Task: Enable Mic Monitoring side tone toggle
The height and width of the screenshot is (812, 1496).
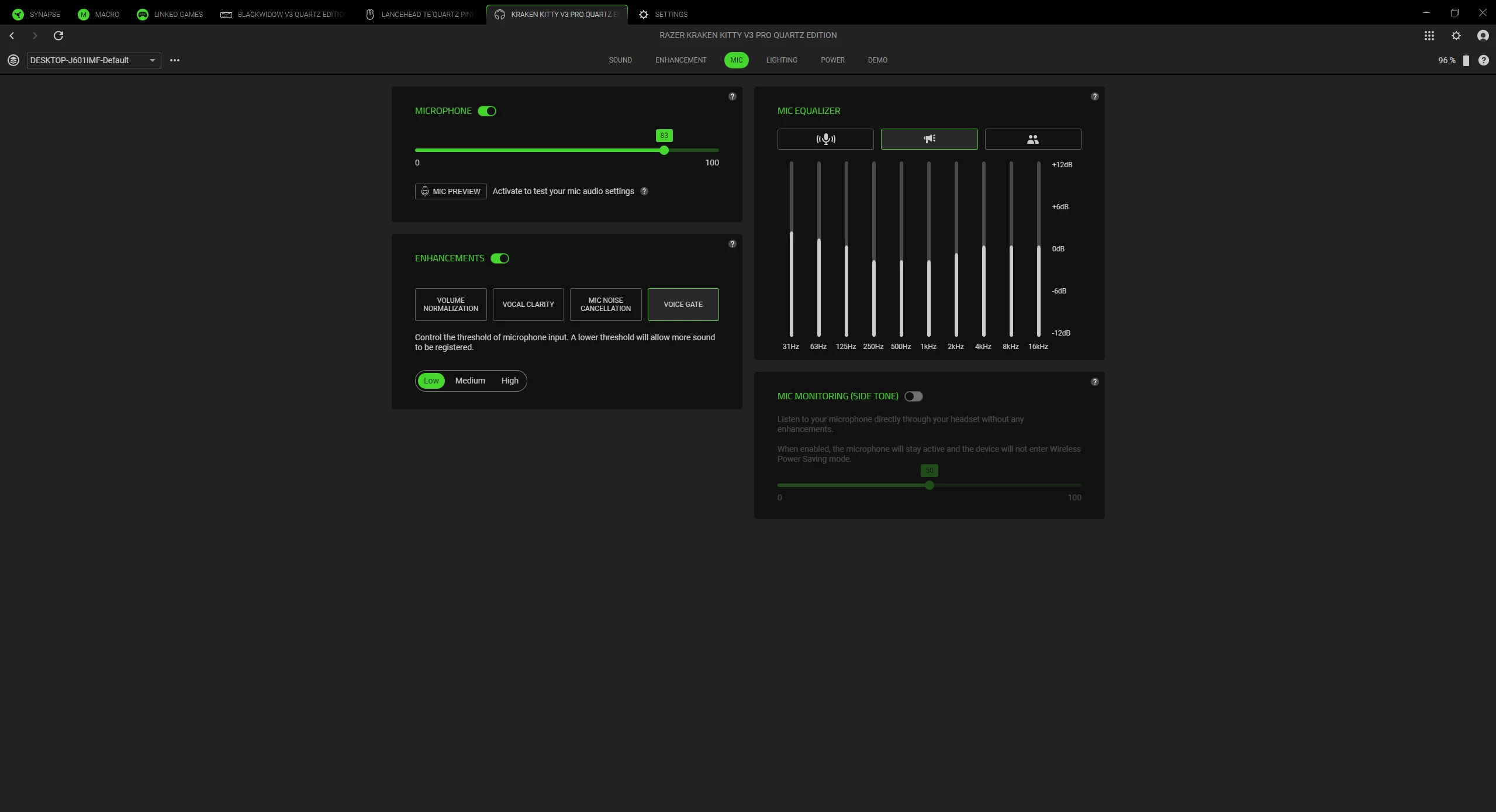Action: (913, 396)
